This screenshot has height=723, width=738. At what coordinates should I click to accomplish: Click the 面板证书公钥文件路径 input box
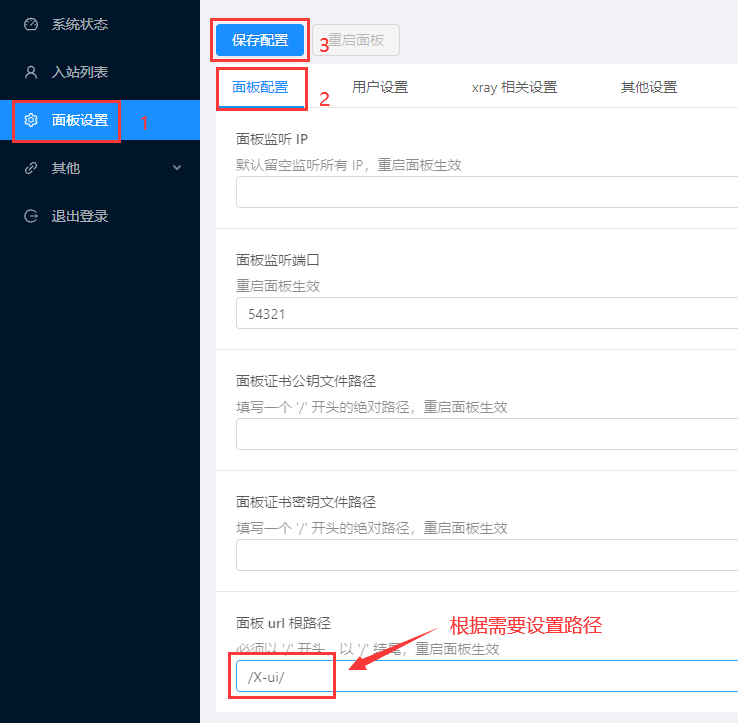tap(486, 434)
